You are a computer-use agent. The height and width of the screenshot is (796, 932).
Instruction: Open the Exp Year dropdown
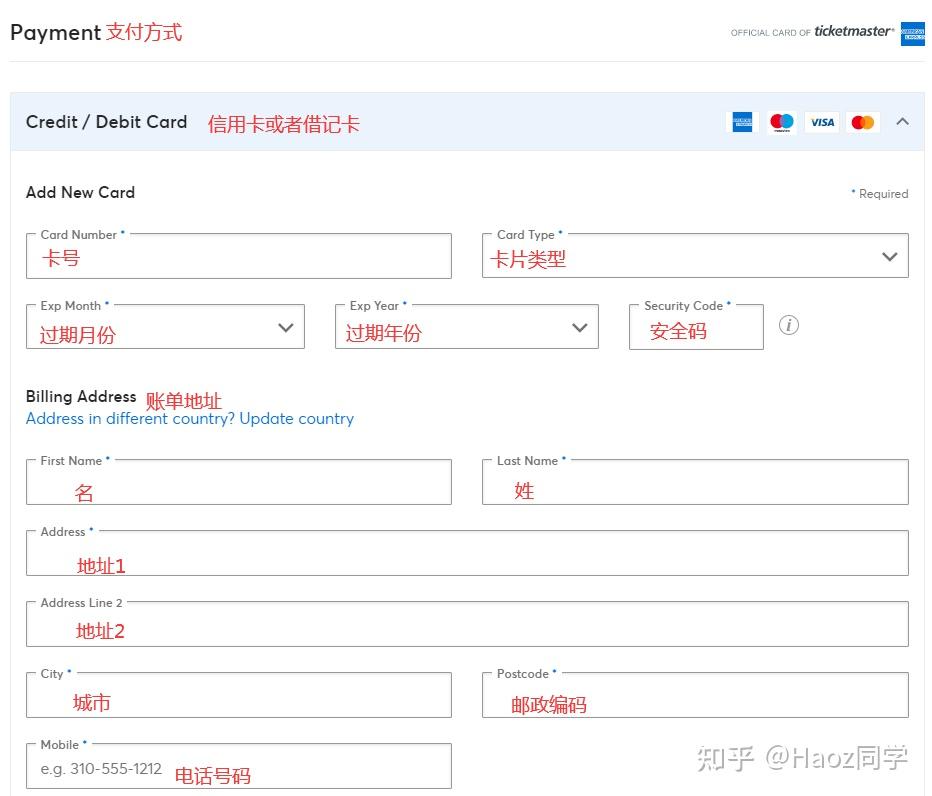(579, 326)
